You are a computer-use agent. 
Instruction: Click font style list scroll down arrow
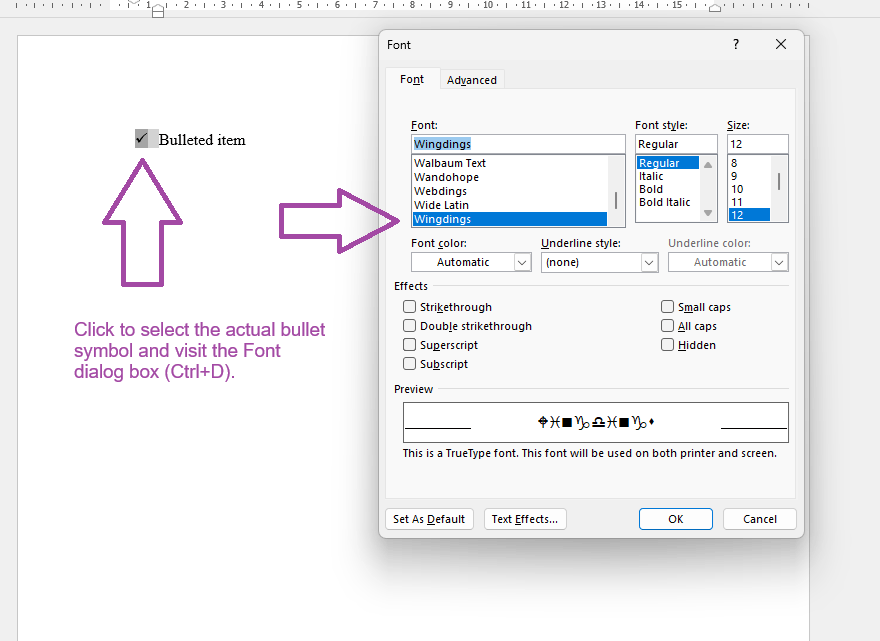pyautogui.click(x=708, y=213)
